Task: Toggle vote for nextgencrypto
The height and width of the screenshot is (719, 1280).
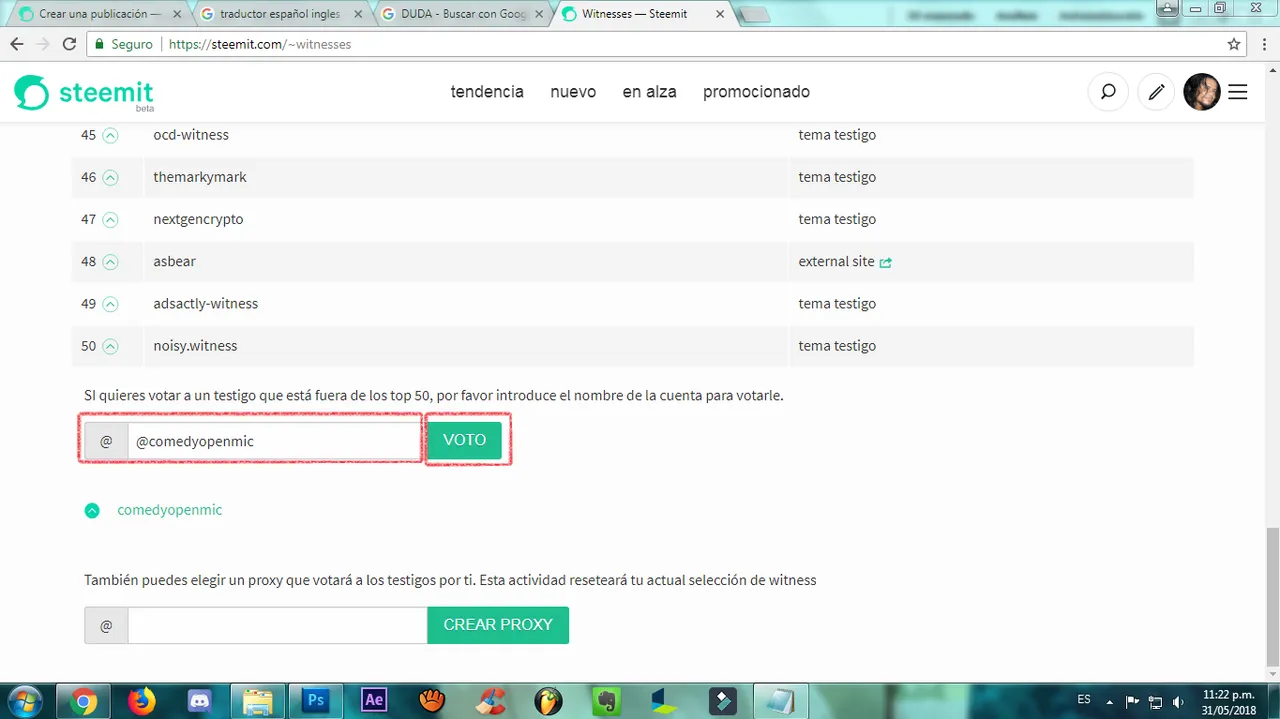Action: pos(110,219)
